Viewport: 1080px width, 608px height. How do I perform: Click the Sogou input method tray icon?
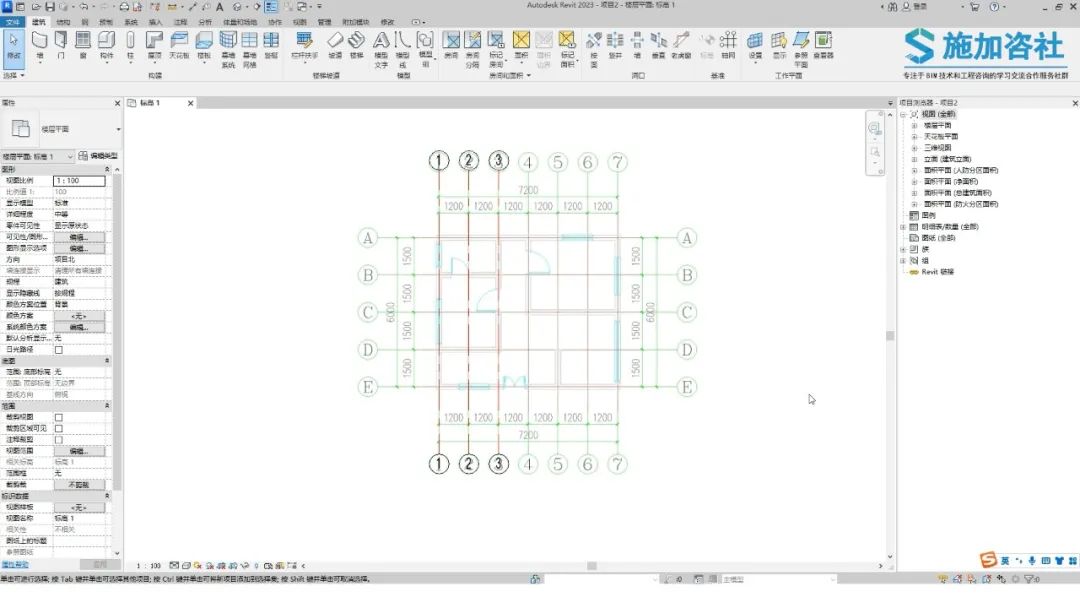click(988, 560)
